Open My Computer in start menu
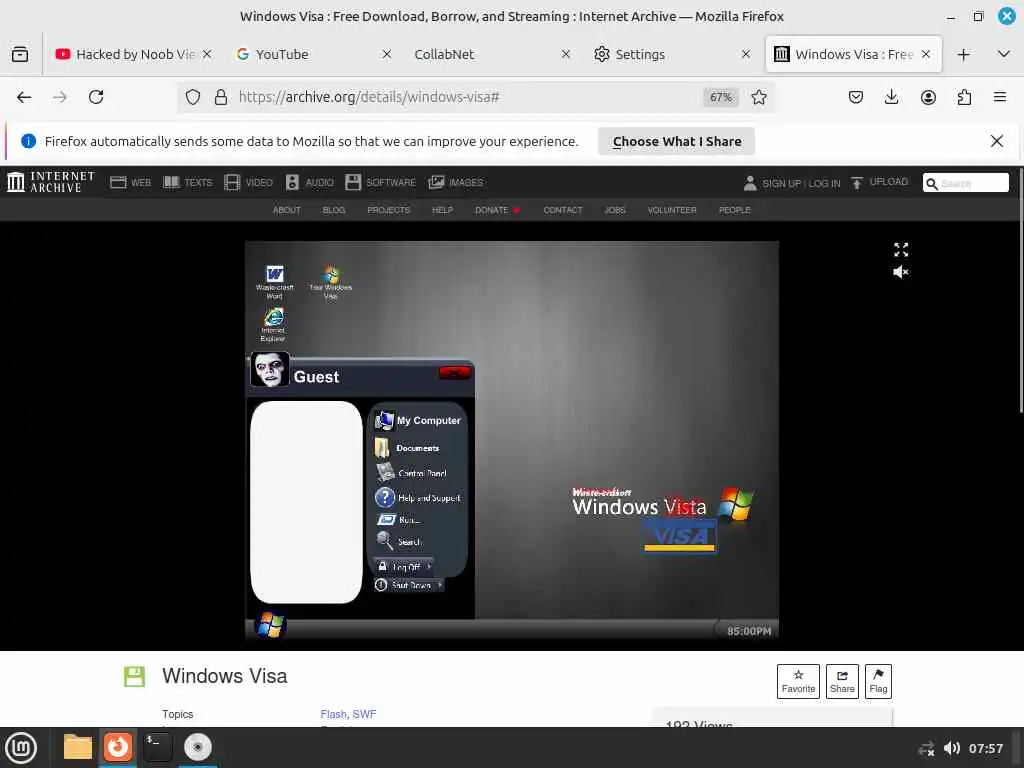 click(418, 421)
